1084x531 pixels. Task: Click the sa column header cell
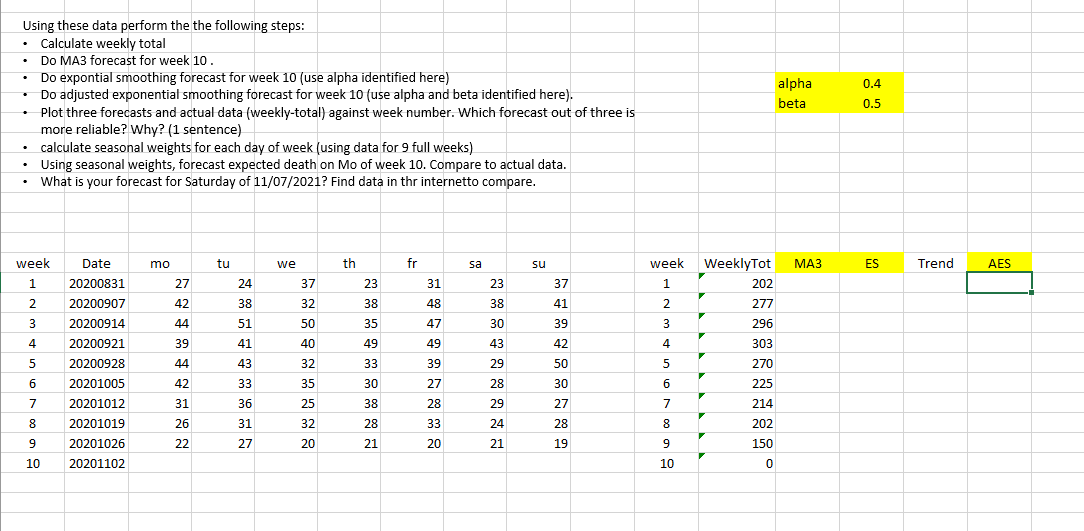coord(475,263)
